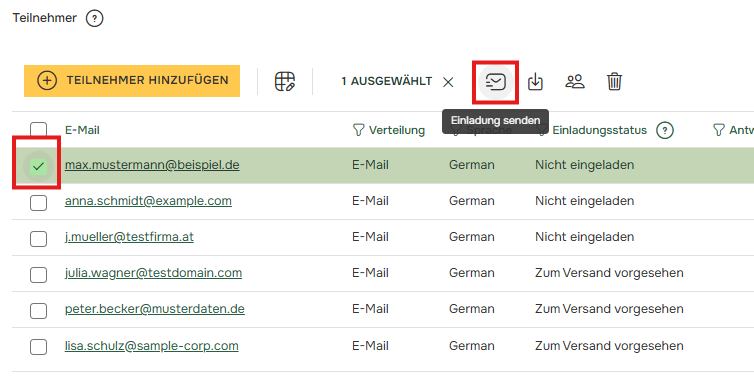Click Zum Versand vorgesehen in peter.becker row
Image resolution: width=754 pixels, height=388 pixels.
[x=609, y=309]
